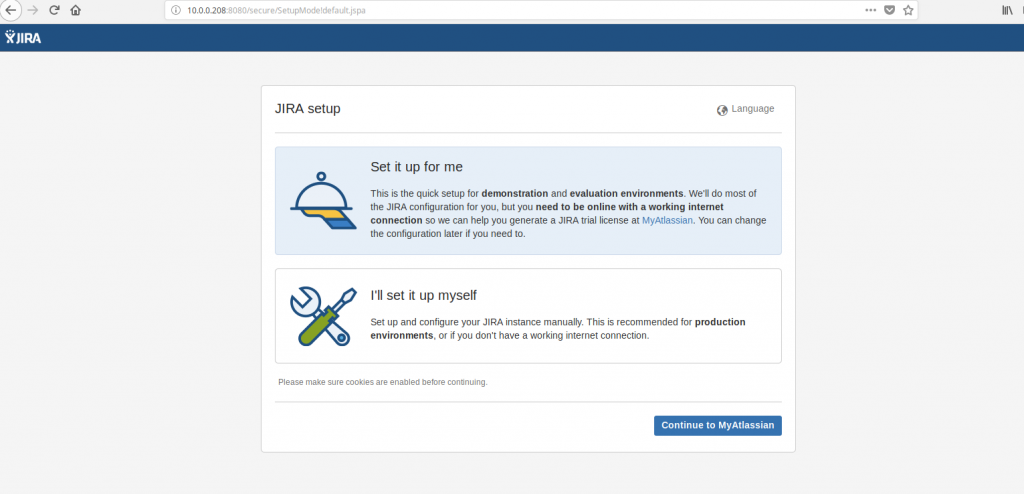Open the browser library icon

[1008, 10]
